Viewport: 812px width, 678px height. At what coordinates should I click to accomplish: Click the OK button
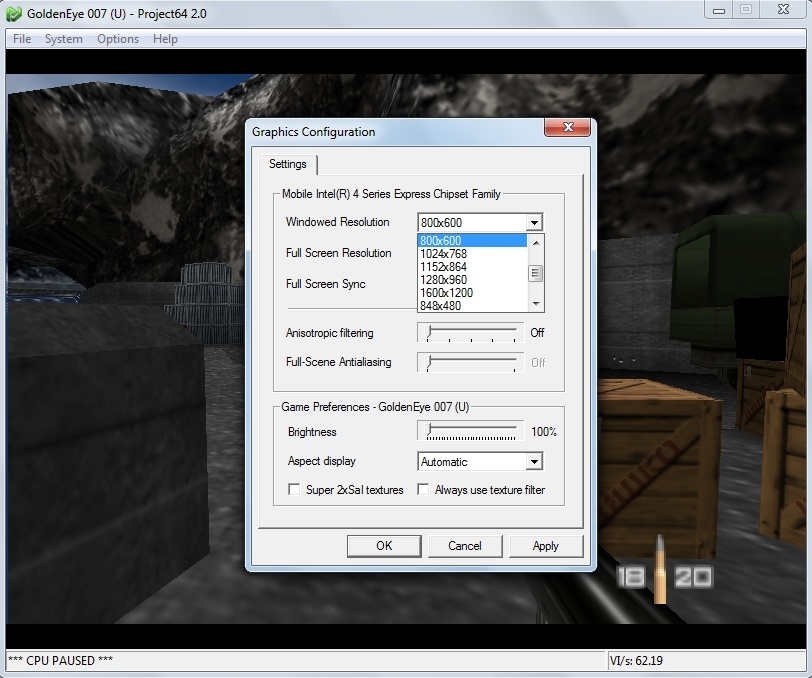click(x=384, y=546)
